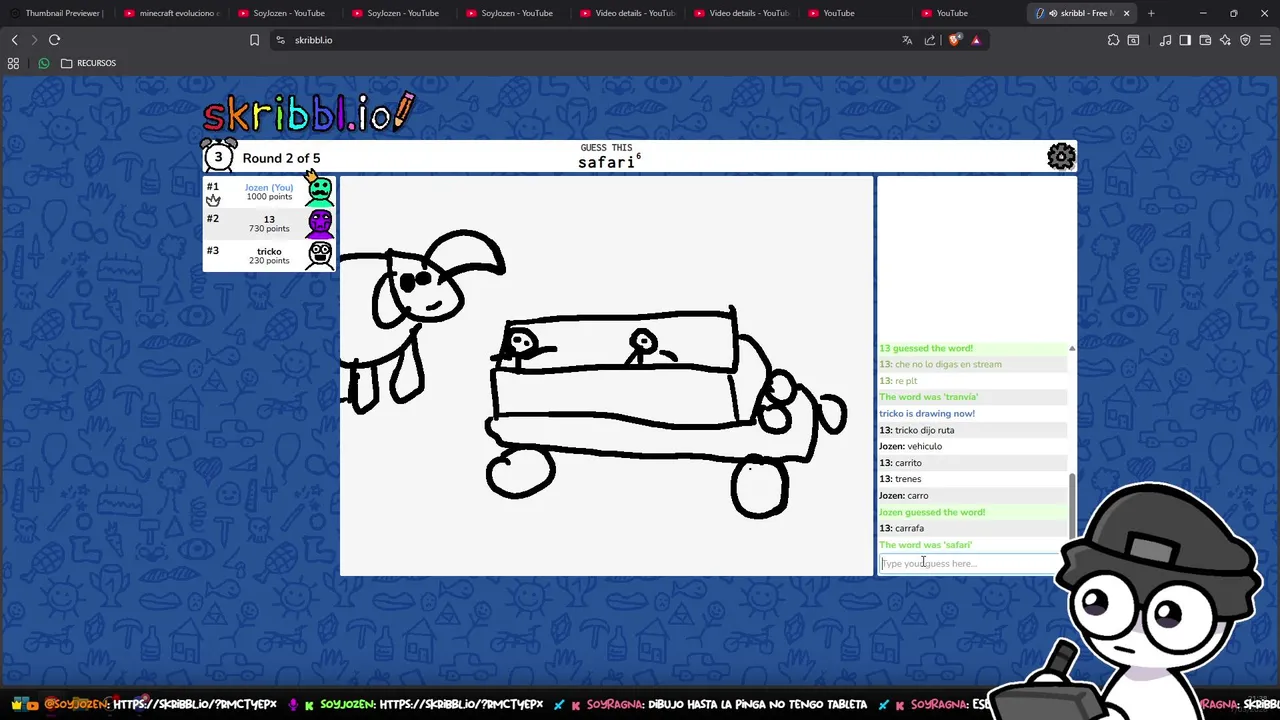
Task: Open site settings icon in address bar
Action: pos(280,40)
